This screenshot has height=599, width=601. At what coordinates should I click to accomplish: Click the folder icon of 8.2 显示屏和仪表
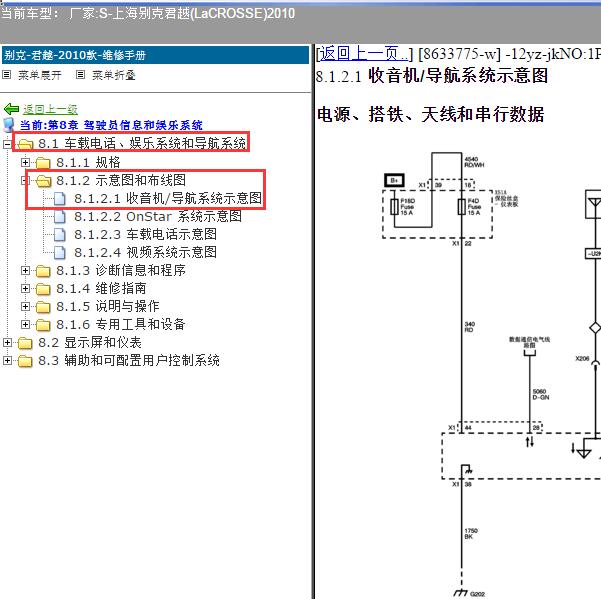click(25, 343)
